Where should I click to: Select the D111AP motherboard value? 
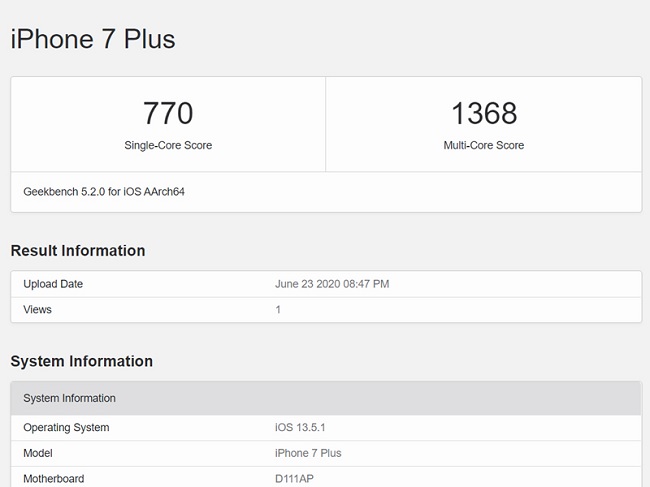294,479
